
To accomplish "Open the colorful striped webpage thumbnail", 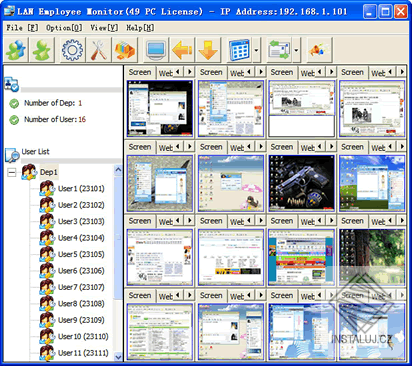I will point(302,257).
